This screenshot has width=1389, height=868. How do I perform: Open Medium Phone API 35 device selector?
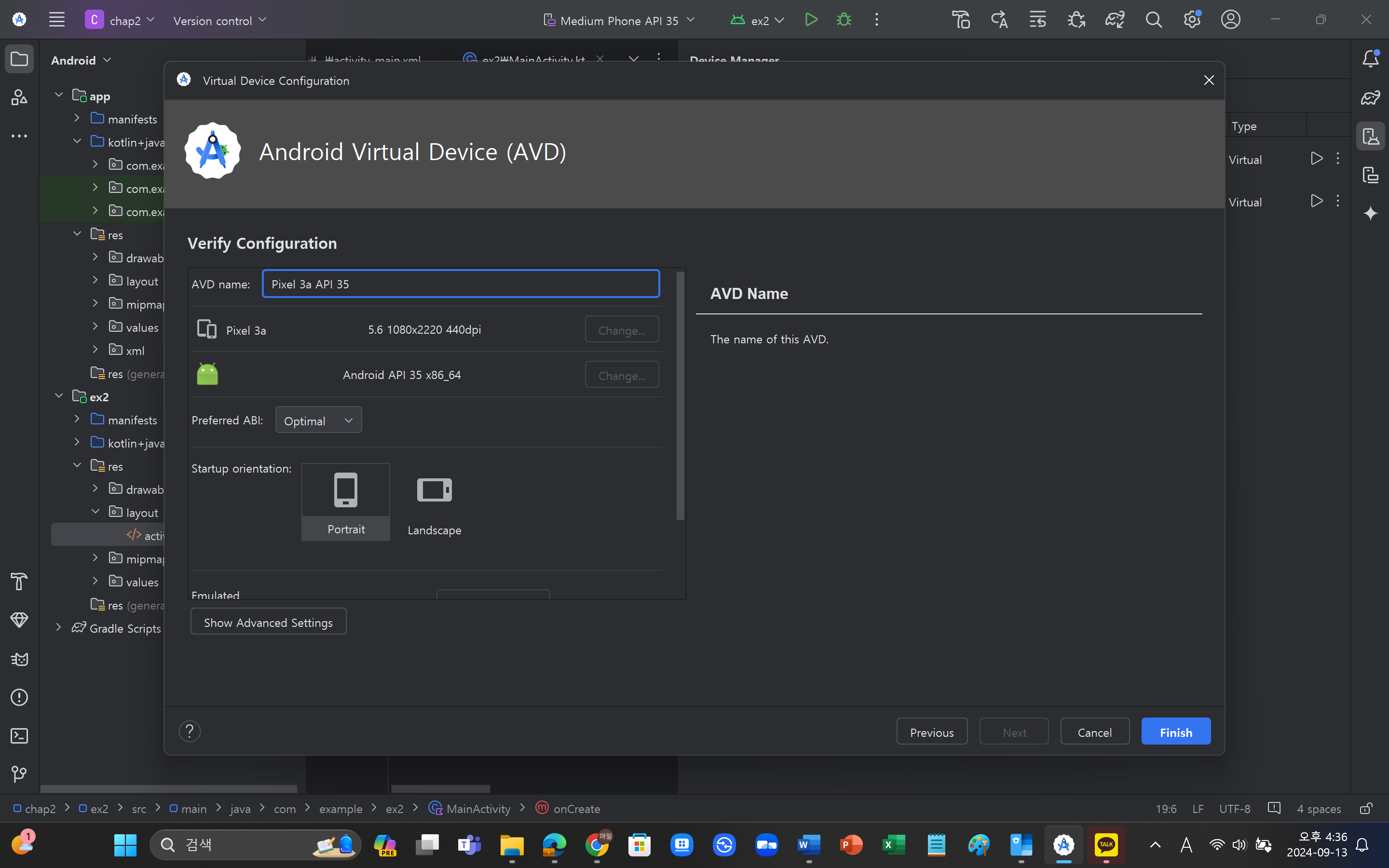point(619,20)
